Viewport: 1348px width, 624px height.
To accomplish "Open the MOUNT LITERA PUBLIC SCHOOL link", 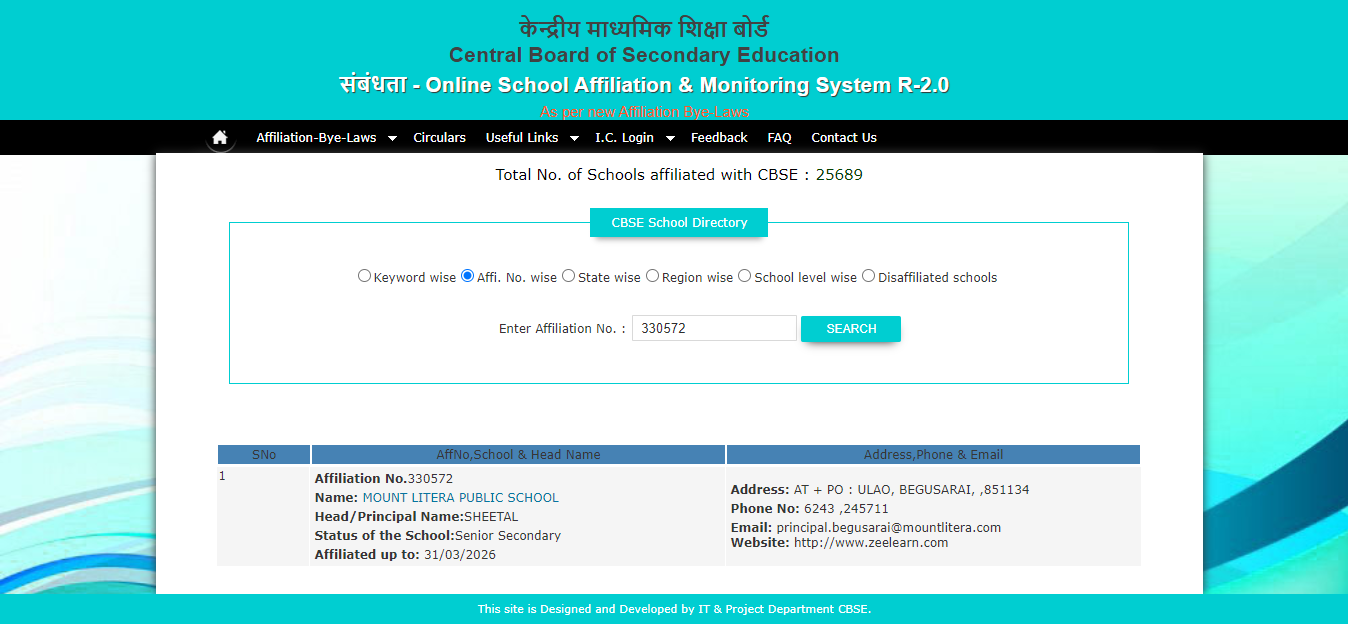I will click(x=461, y=498).
